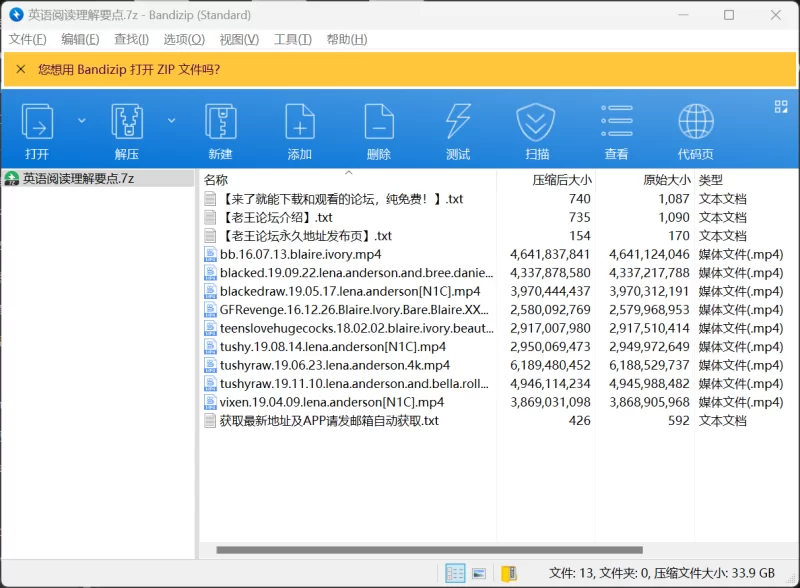
Task: Click the sort chevron above 名称 column
Action: click(348, 172)
